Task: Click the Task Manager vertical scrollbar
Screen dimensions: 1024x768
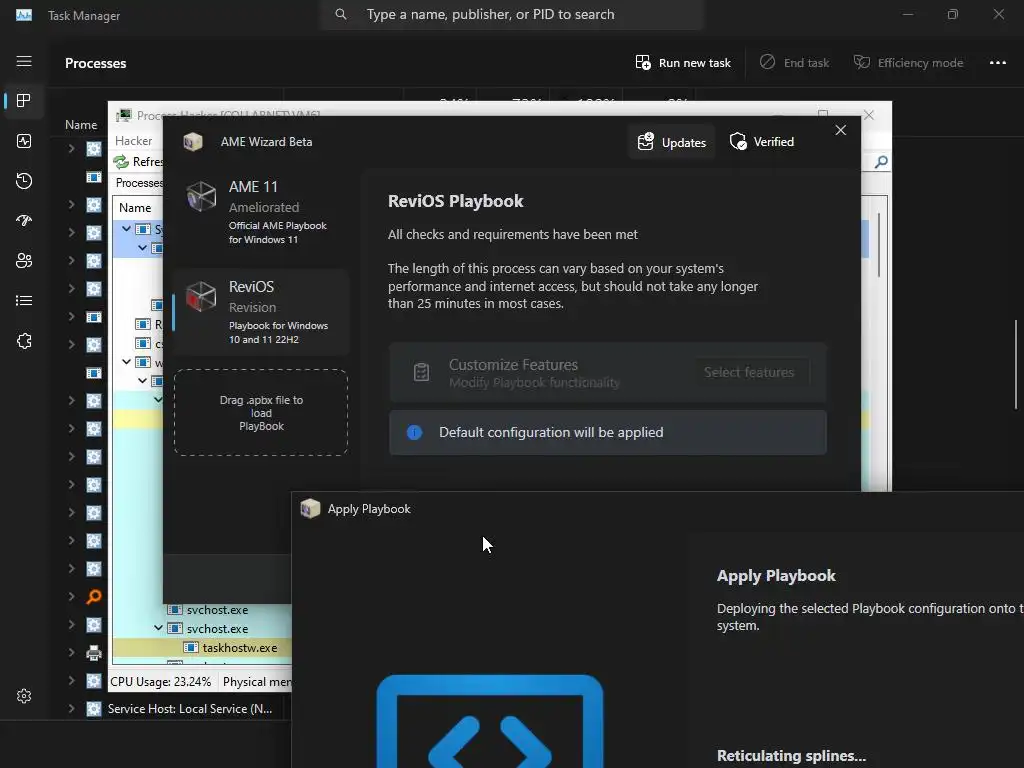Action: click(x=1016, y=364)
